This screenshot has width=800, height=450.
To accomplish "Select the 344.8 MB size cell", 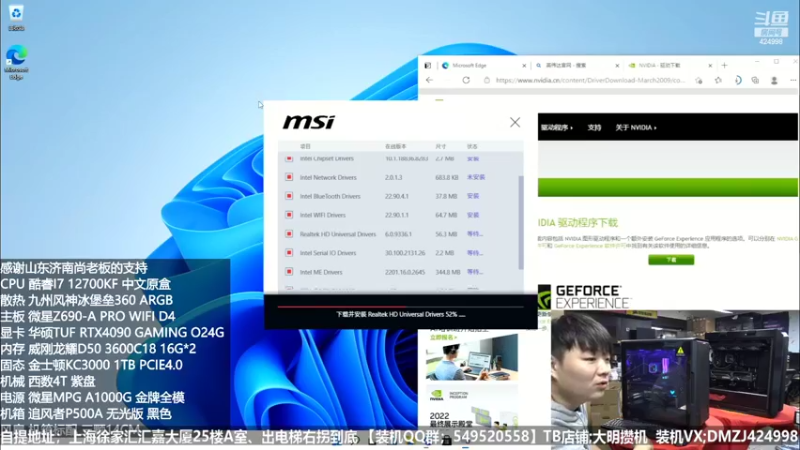I will click(x=447, y=272).
